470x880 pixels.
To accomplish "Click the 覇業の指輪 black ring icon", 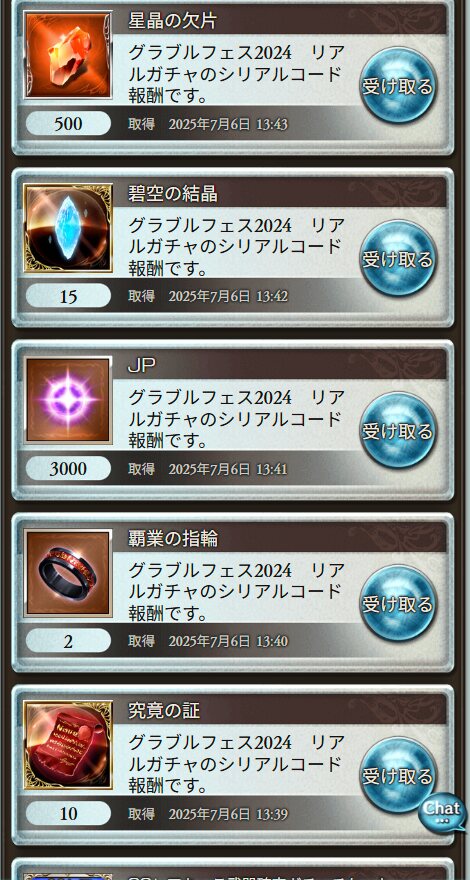I will click(x=68, y=573).
